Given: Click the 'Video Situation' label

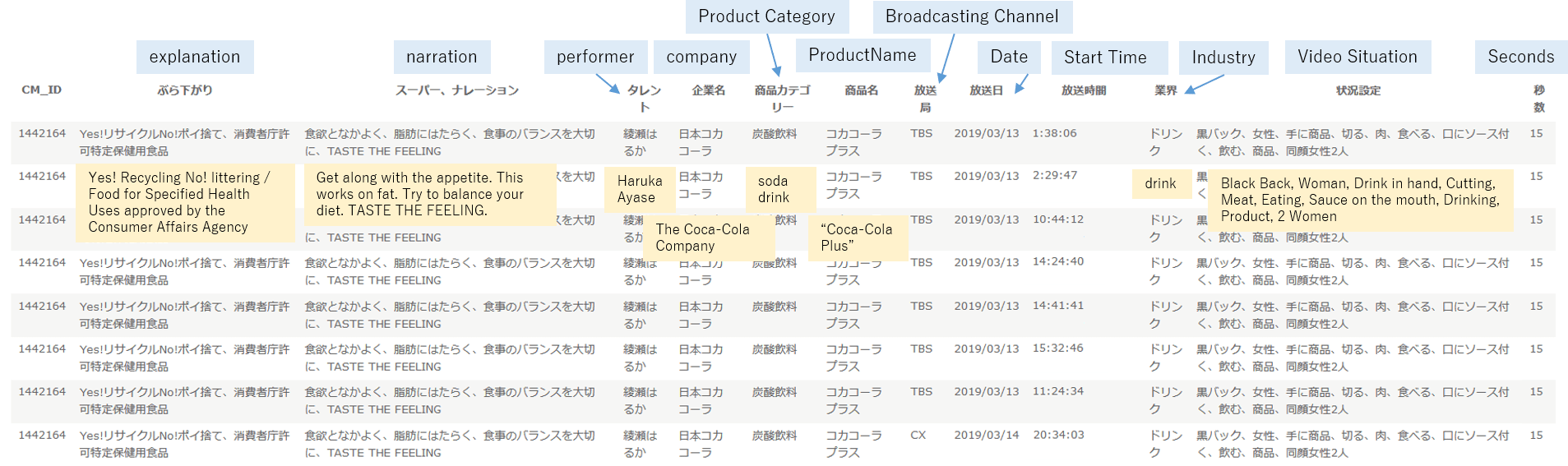Looking at the screenshot, I should [x=1358, y=57].
